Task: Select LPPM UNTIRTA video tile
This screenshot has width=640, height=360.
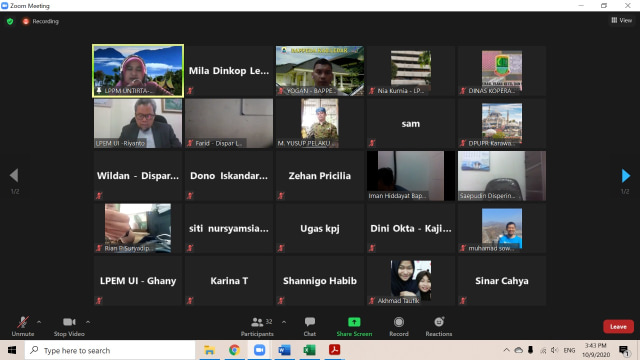Action: coord(138,71)
